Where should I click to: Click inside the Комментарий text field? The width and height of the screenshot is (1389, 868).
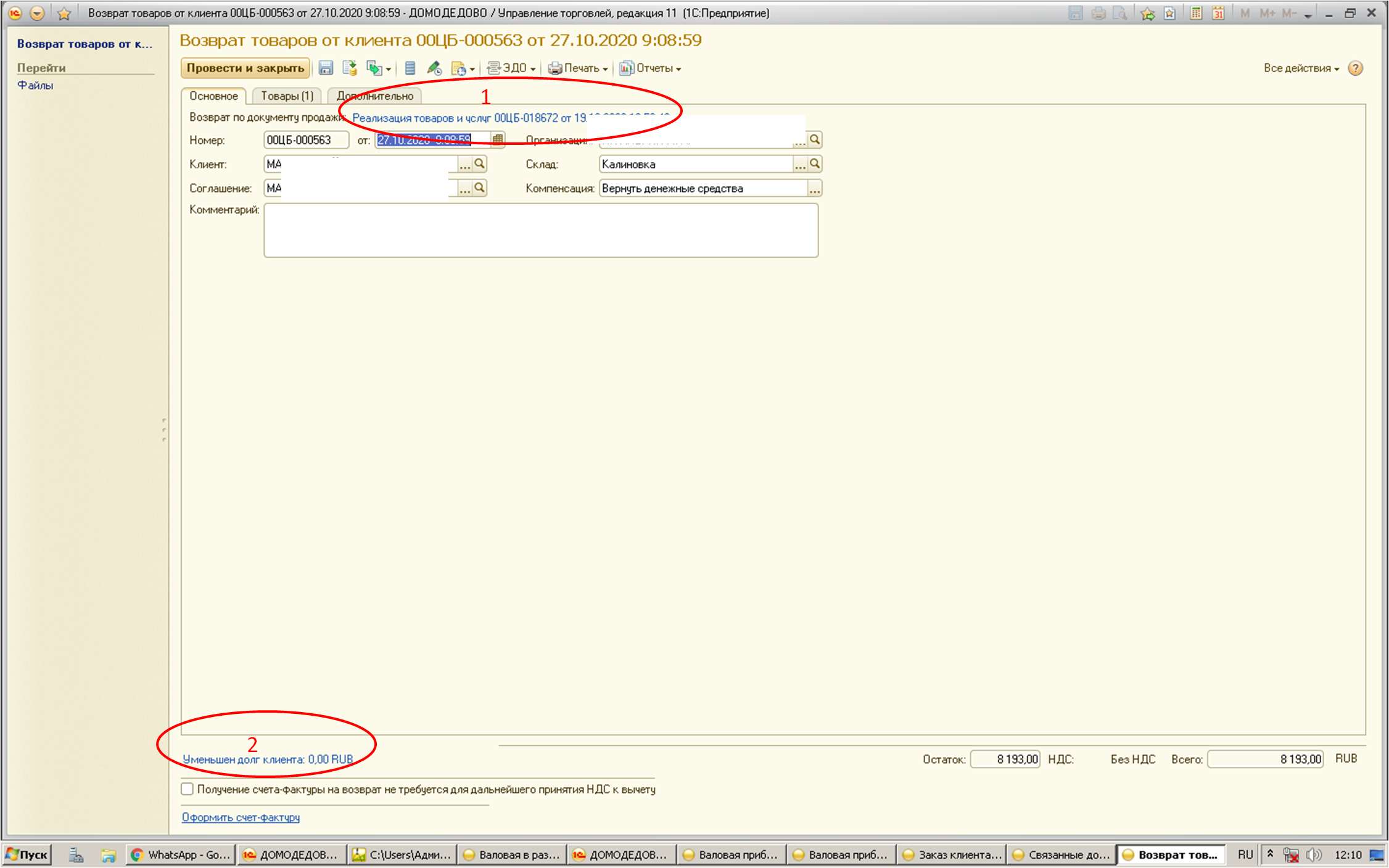pos(540,230)
